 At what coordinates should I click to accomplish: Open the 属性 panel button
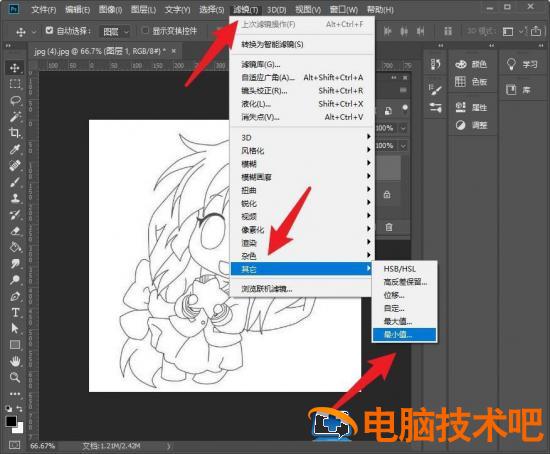point(471,107)
